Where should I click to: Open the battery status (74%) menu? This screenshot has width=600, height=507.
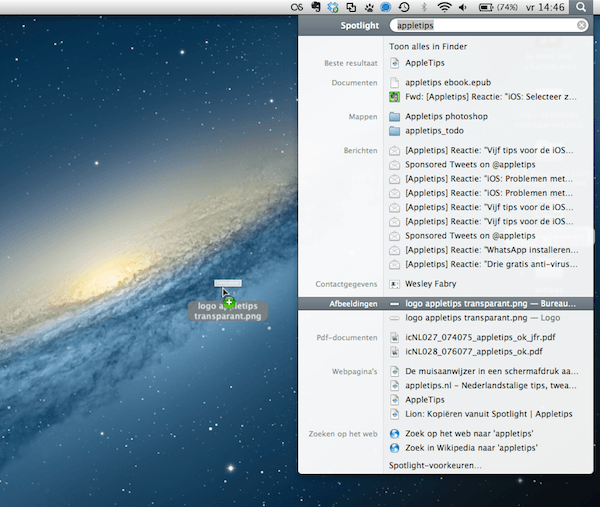pos(498,7)
